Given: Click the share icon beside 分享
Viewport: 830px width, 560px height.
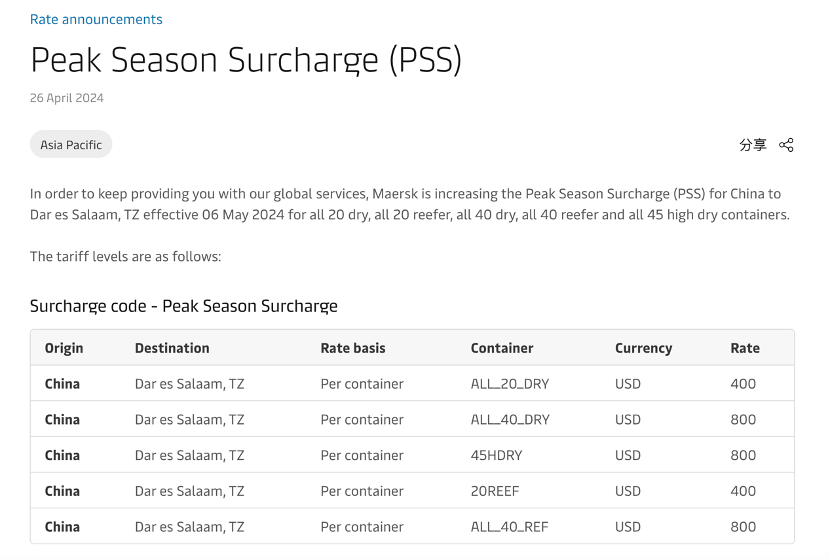Looking at the screenshot, I should click(786, 145).
